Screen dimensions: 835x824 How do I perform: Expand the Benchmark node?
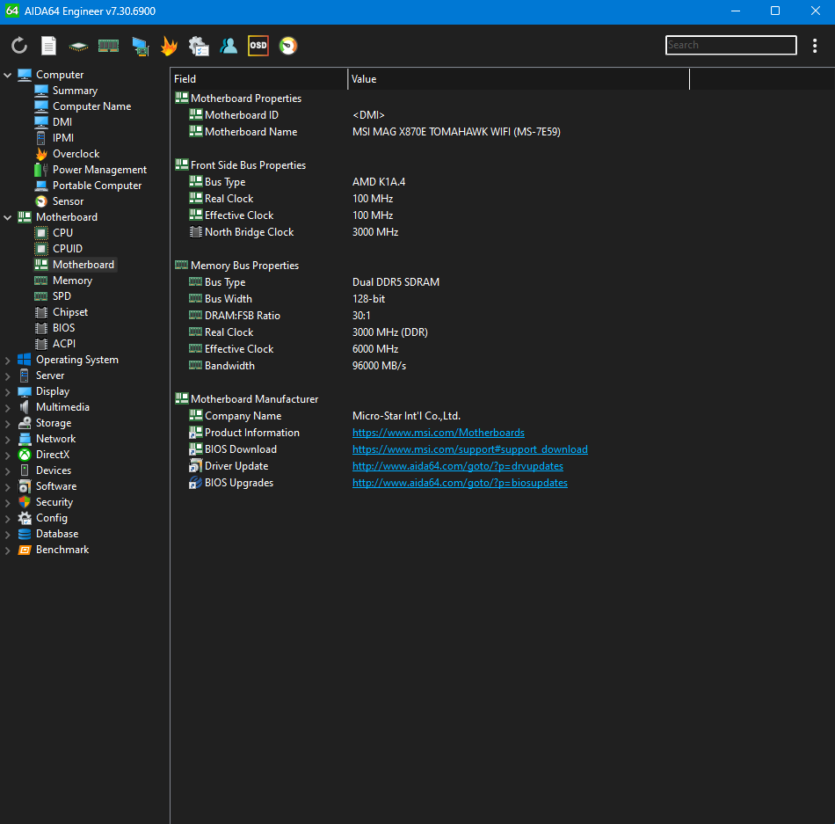pyautogui.click(x=7, y=550)
